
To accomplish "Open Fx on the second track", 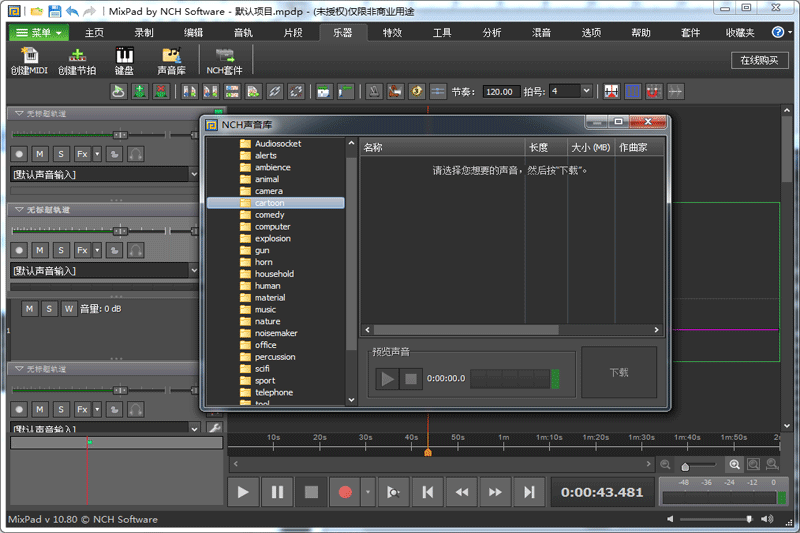I will pyautogui.click(x=82, y=250).
